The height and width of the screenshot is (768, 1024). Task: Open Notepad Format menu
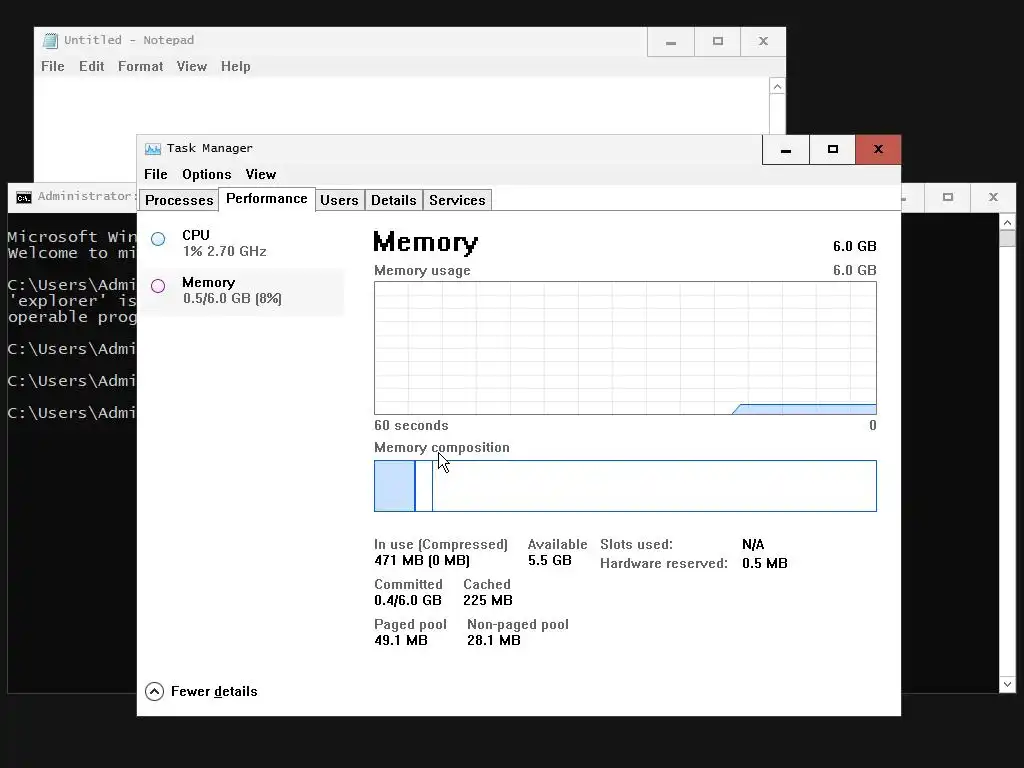140,66
